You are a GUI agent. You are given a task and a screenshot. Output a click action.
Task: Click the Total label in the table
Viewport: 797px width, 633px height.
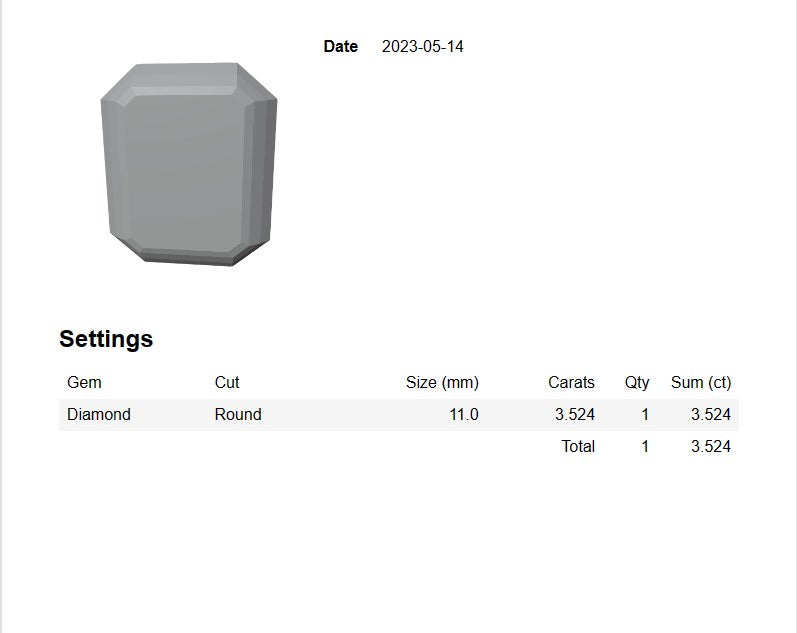(578, 446)
